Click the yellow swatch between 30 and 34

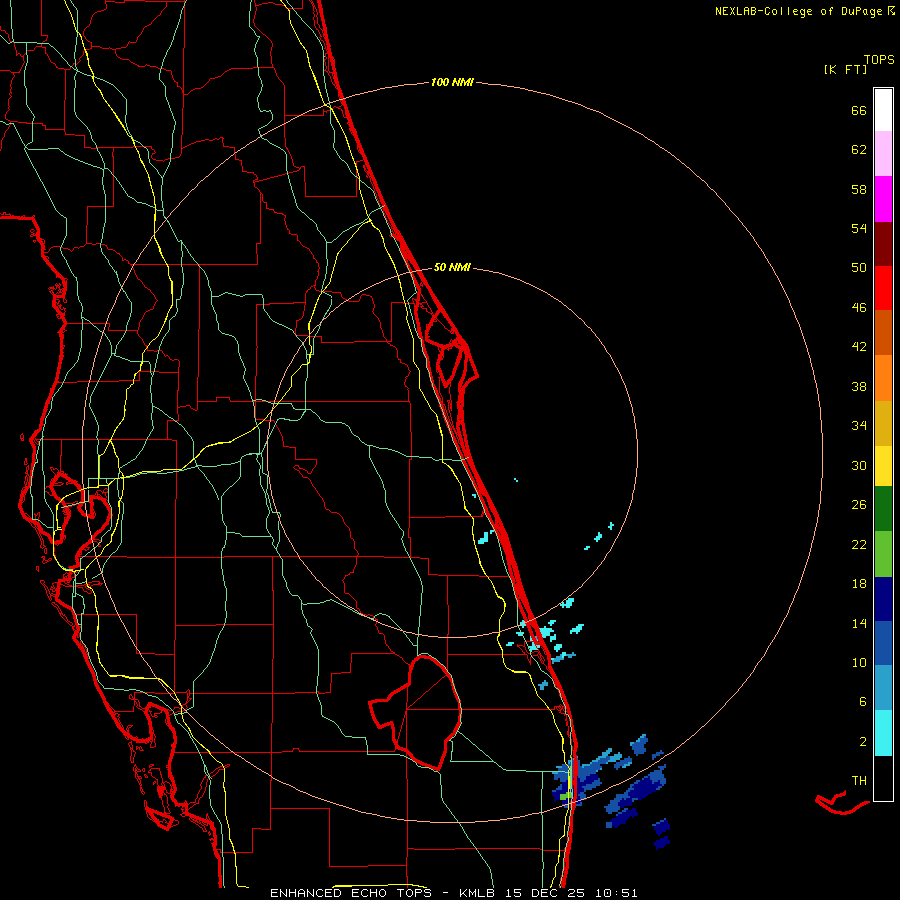coord(883,465)
